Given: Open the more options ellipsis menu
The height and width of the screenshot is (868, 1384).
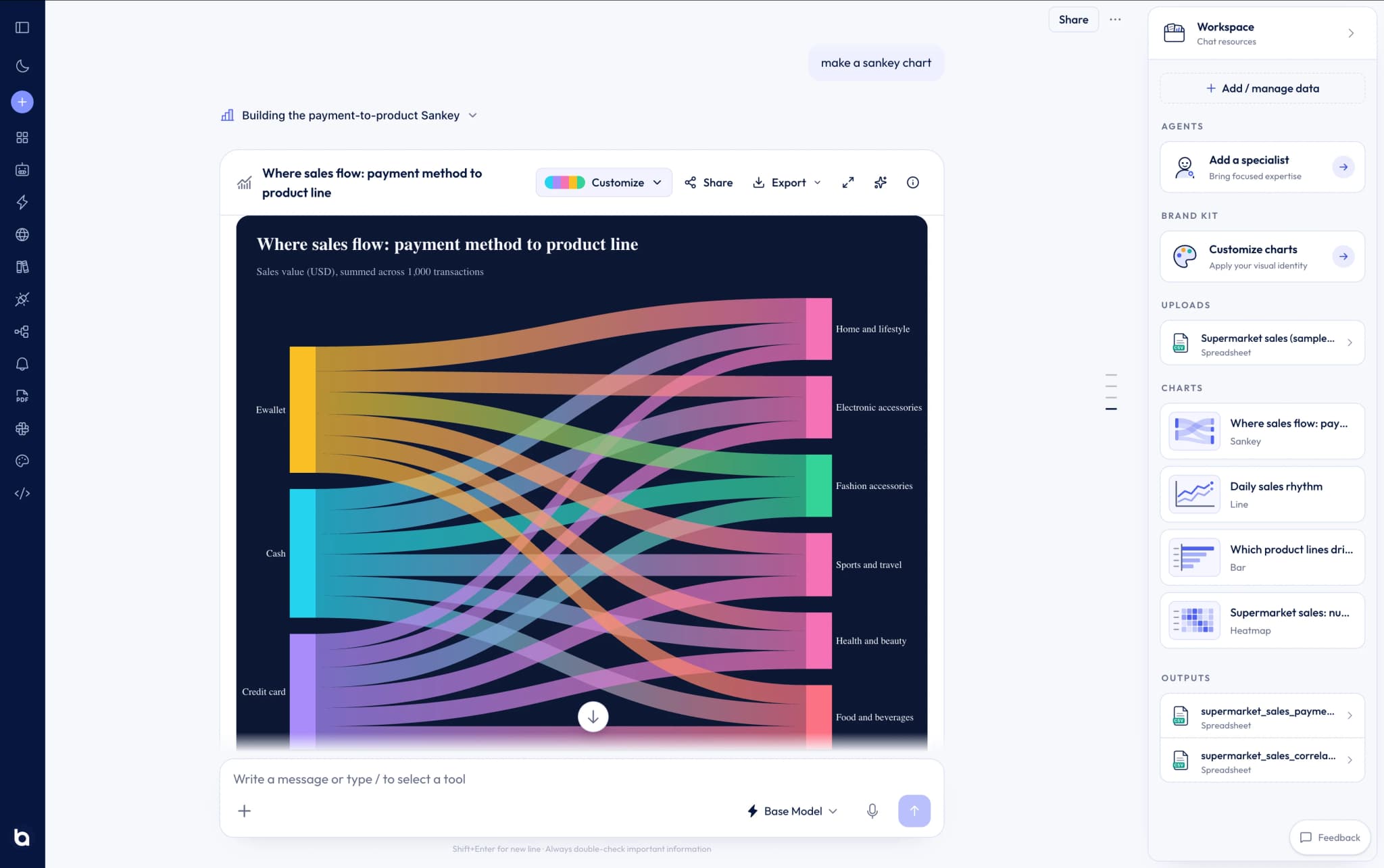Looking at the screenshot, I should pyautogui.click(x=1116, y=20).
